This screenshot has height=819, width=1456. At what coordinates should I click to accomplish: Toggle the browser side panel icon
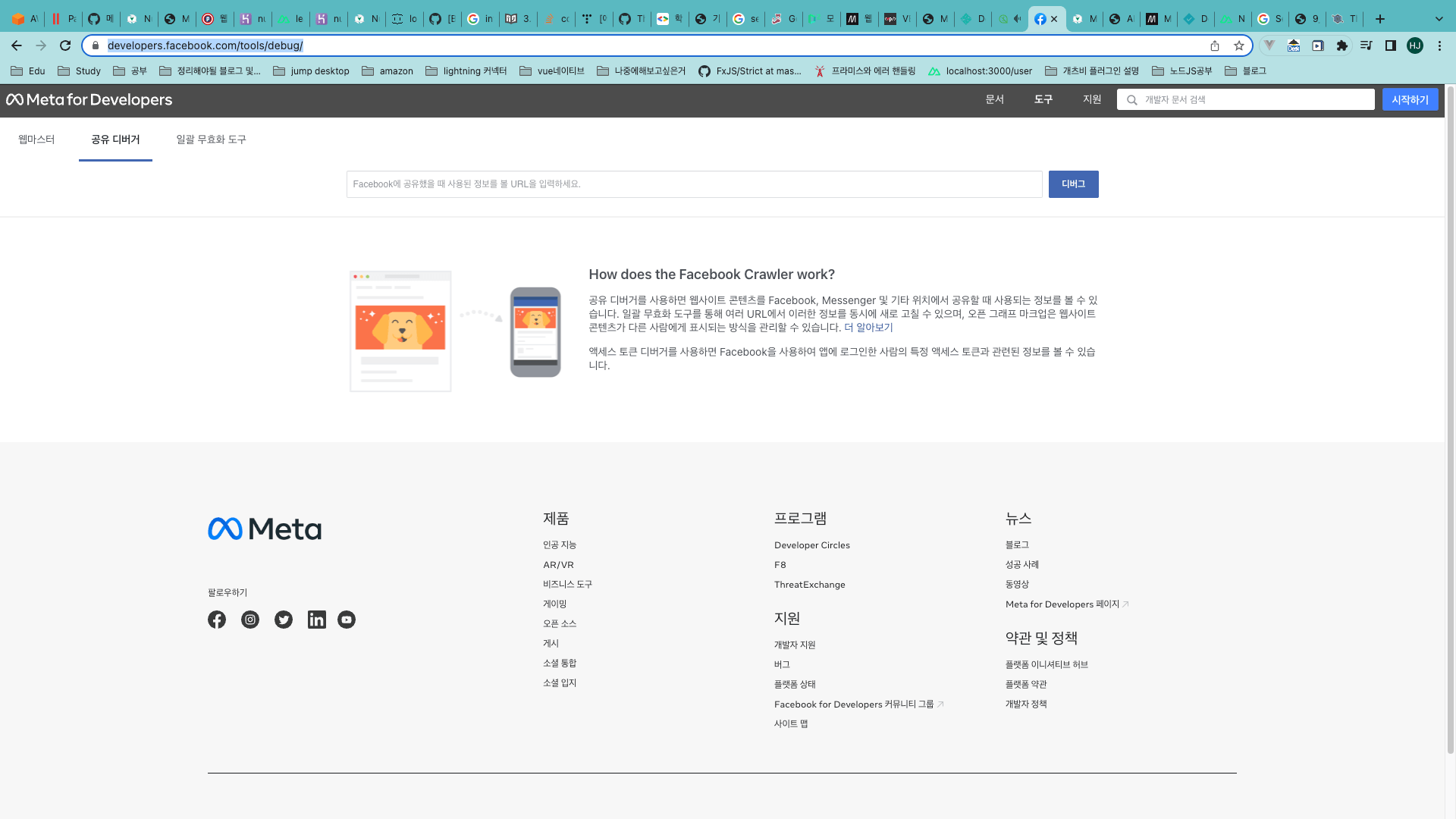coord(1391,45)
